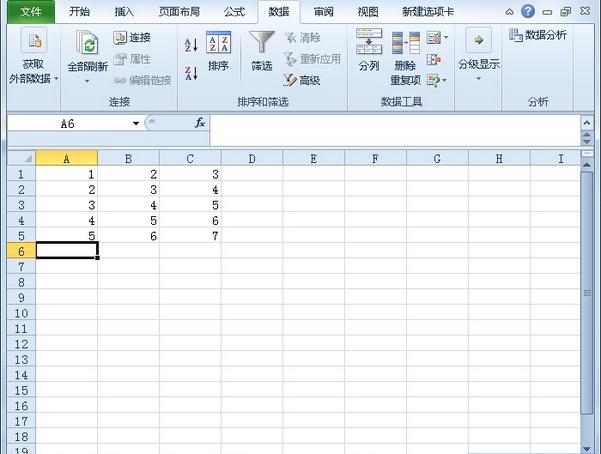
Task: Expand the Name Box dropdown arrow
Action: (x=136, y=123)
